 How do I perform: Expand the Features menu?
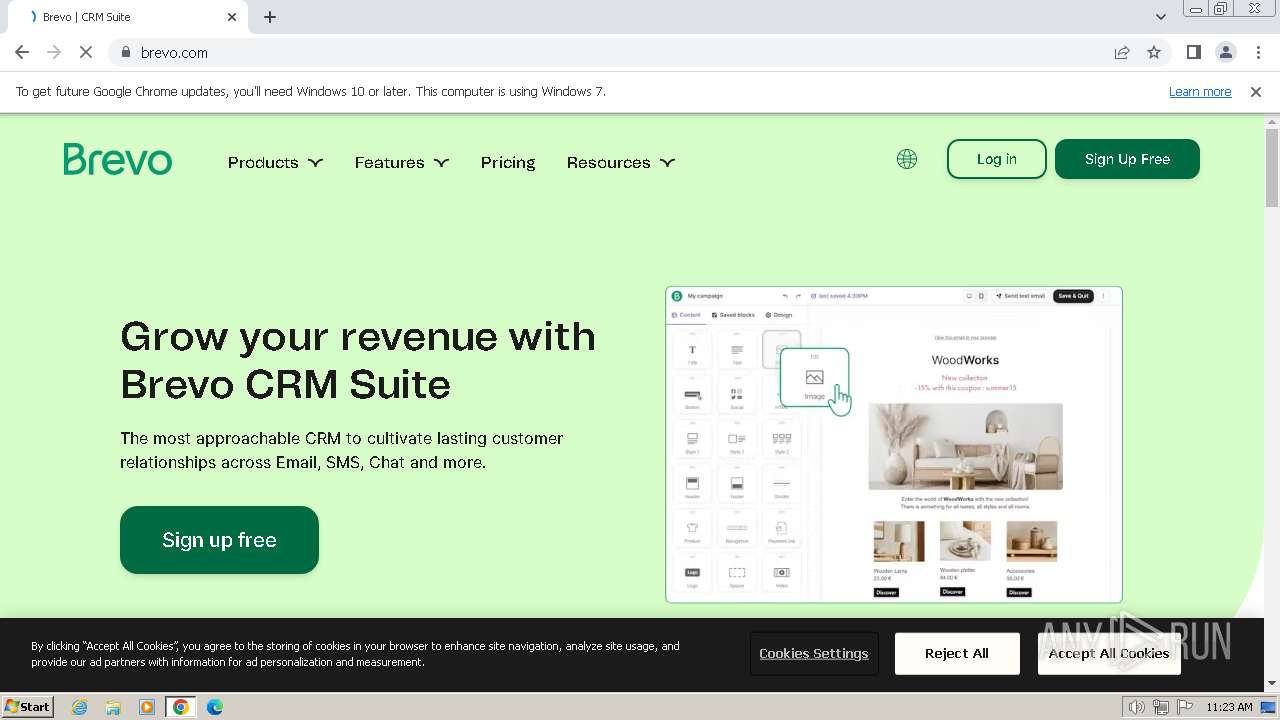click(402, 162)
